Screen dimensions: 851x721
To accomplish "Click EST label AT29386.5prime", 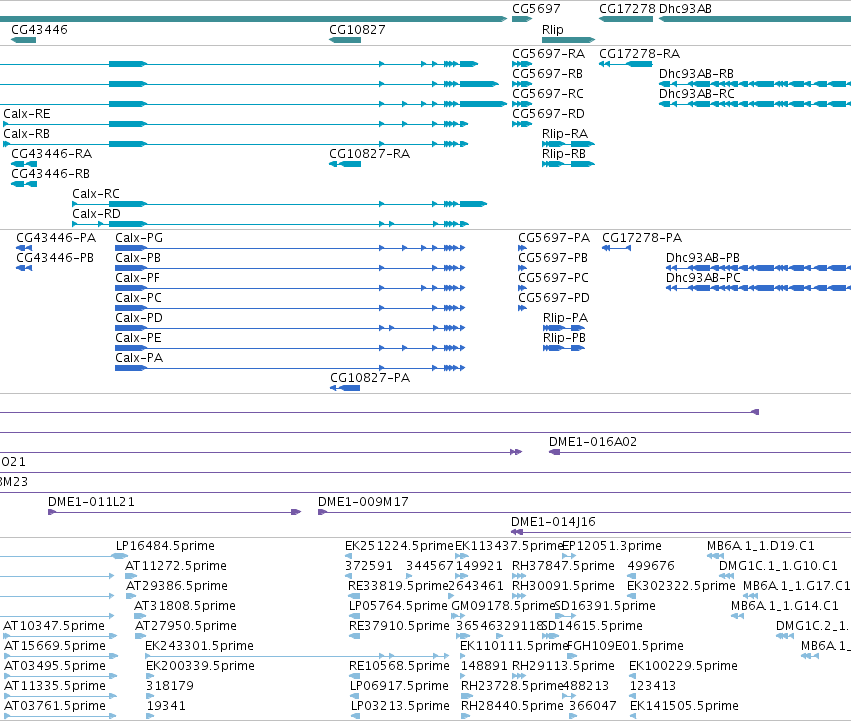I will click(177, 587).
